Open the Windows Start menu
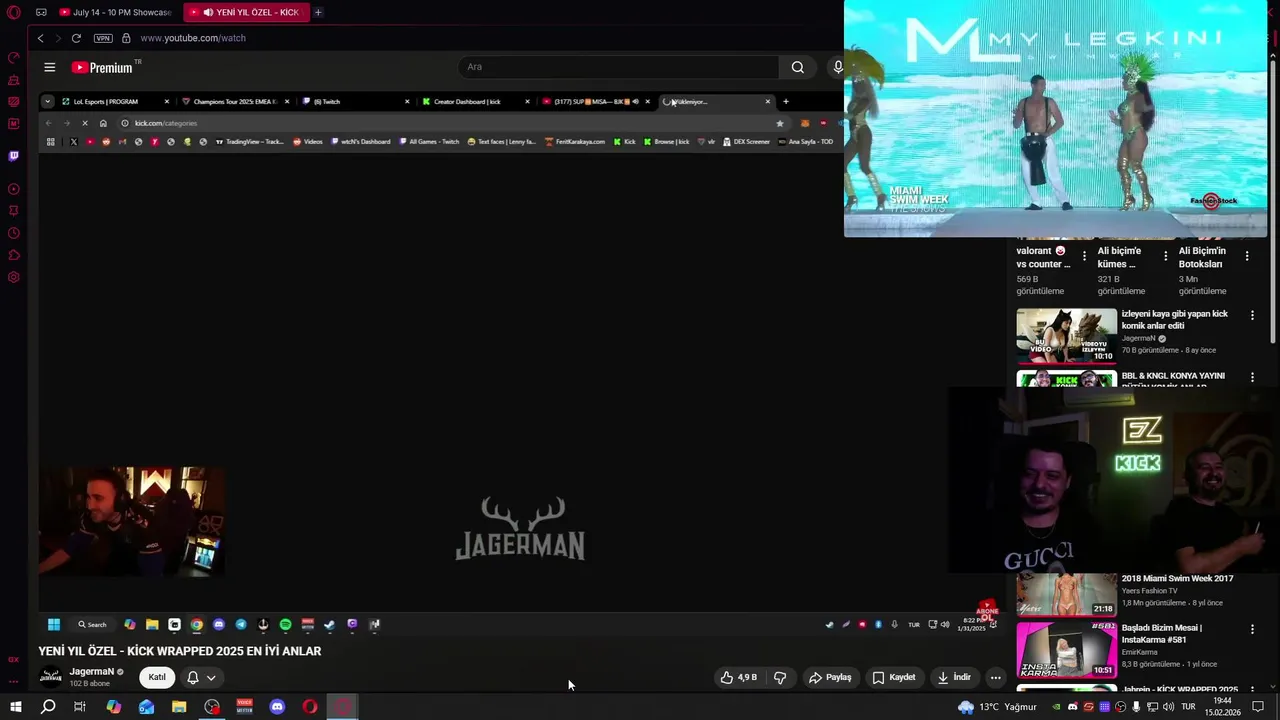1280x720 pixels. click(16, 707)
